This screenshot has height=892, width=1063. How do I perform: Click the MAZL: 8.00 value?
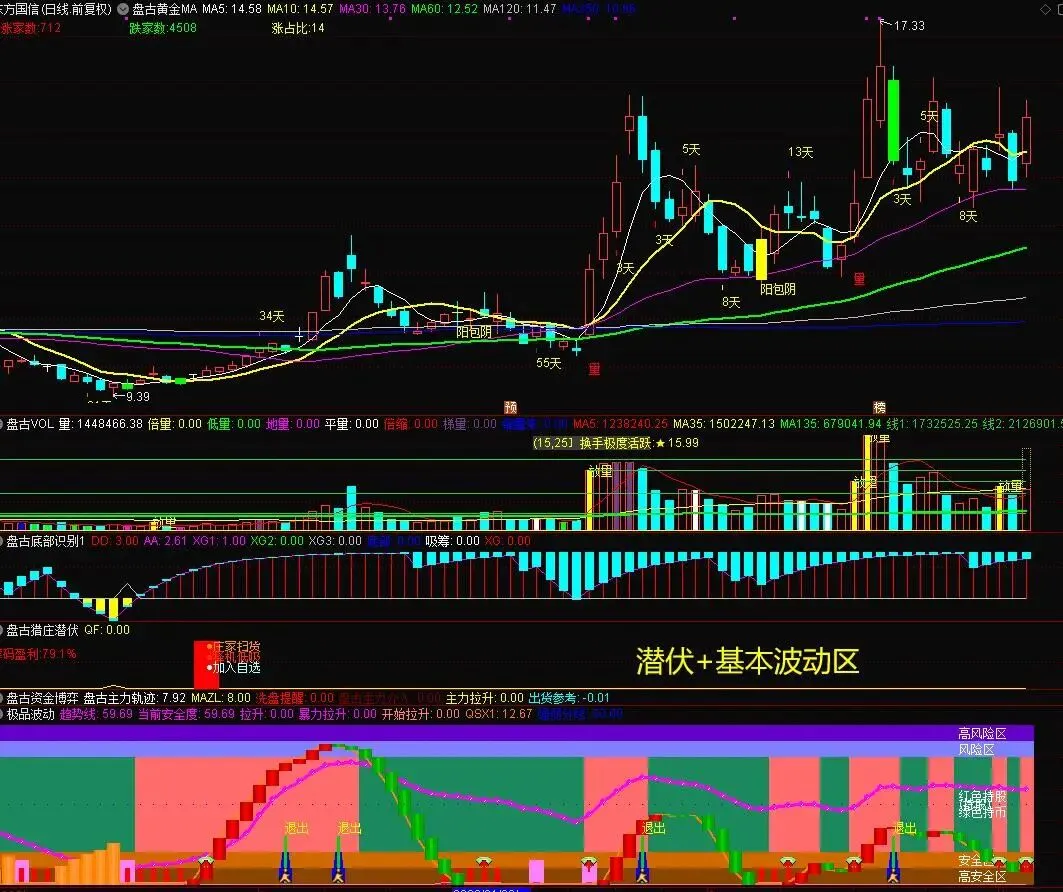(x=221, y=698)
